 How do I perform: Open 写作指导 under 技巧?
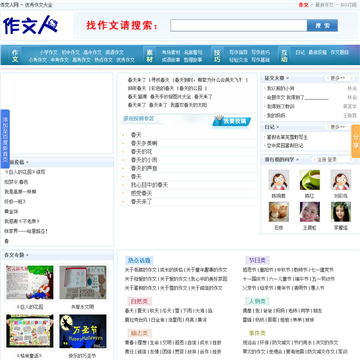238,52
